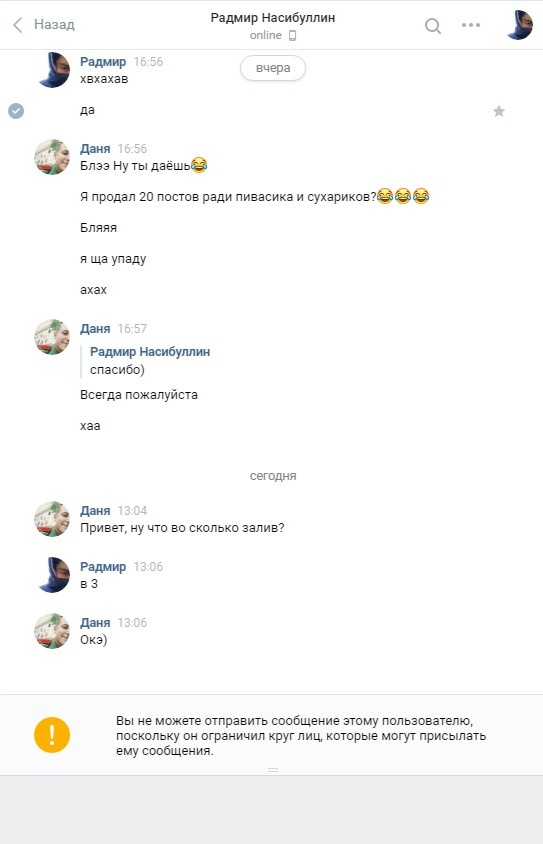Open the profile avatar in the header corner

click(520, 25)
